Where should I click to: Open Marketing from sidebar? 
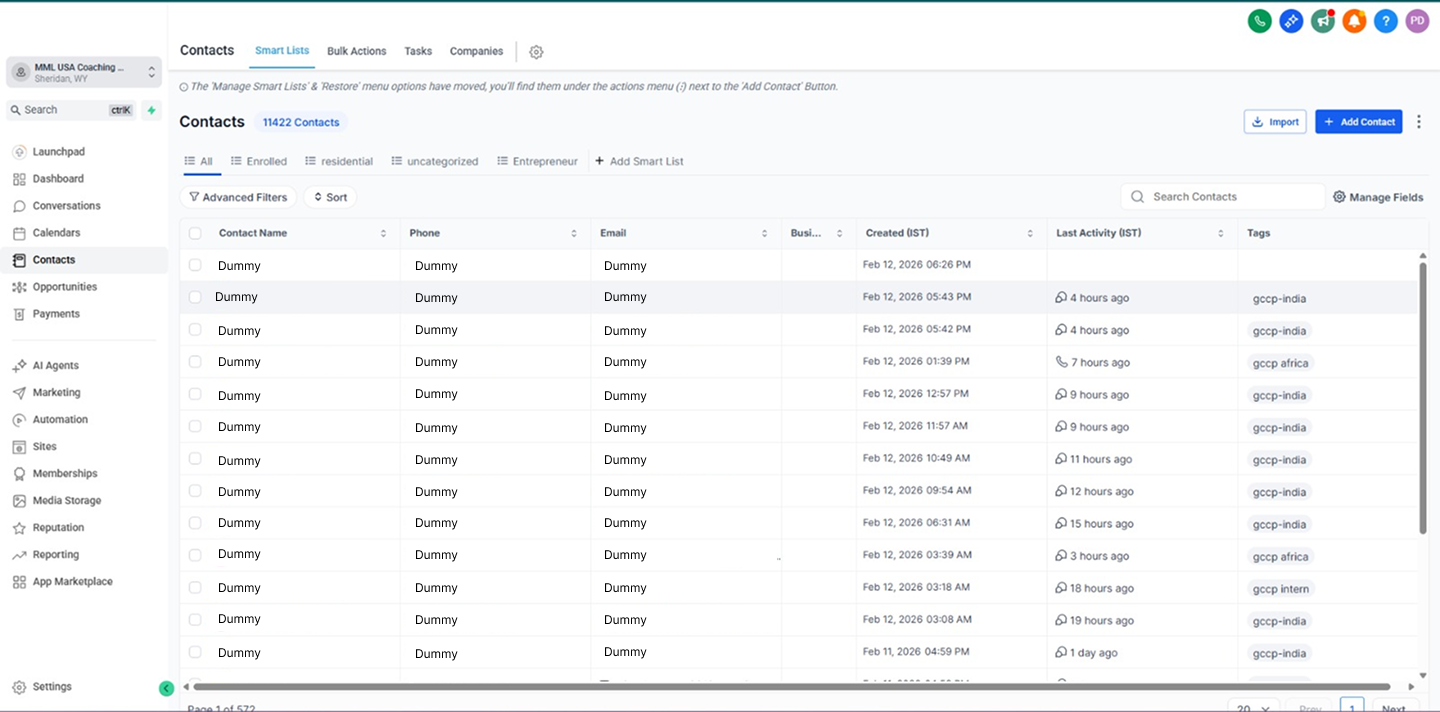[x=56, y=393]
